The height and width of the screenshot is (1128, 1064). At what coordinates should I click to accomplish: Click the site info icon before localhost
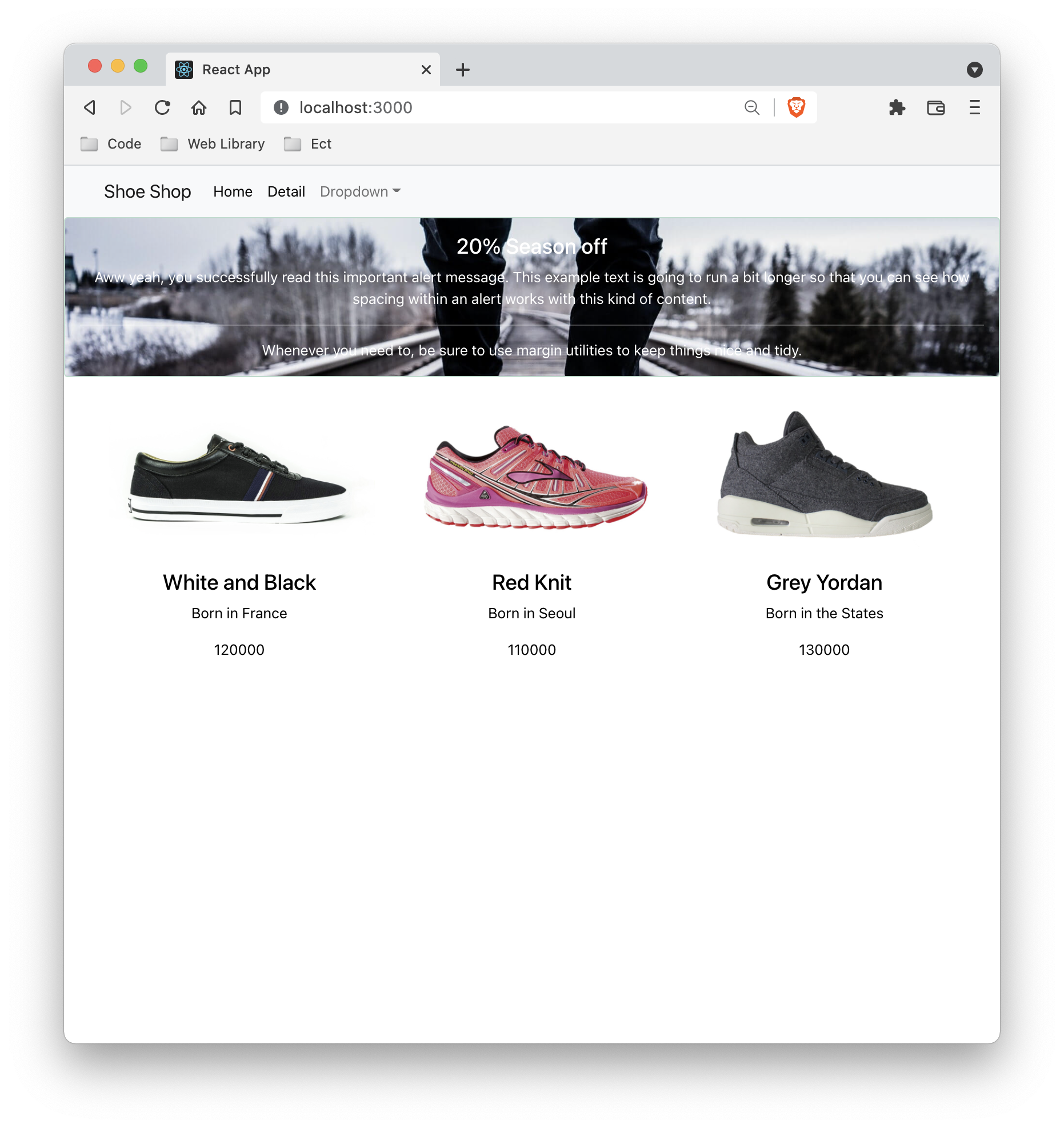point(281,107)
